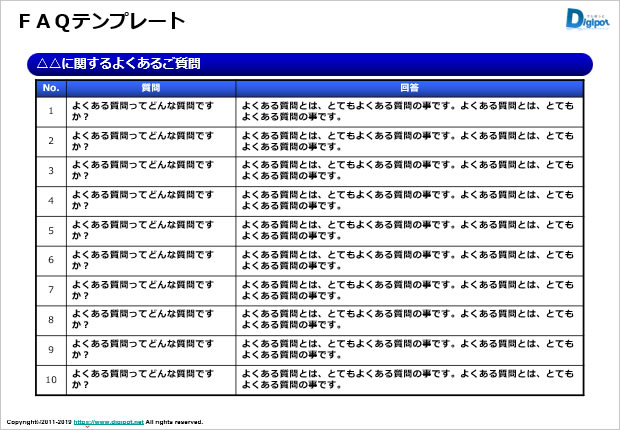Open the www.digipot.net link in the footer
The height and width of the screenshot is (430, 620).
point(108,422)
